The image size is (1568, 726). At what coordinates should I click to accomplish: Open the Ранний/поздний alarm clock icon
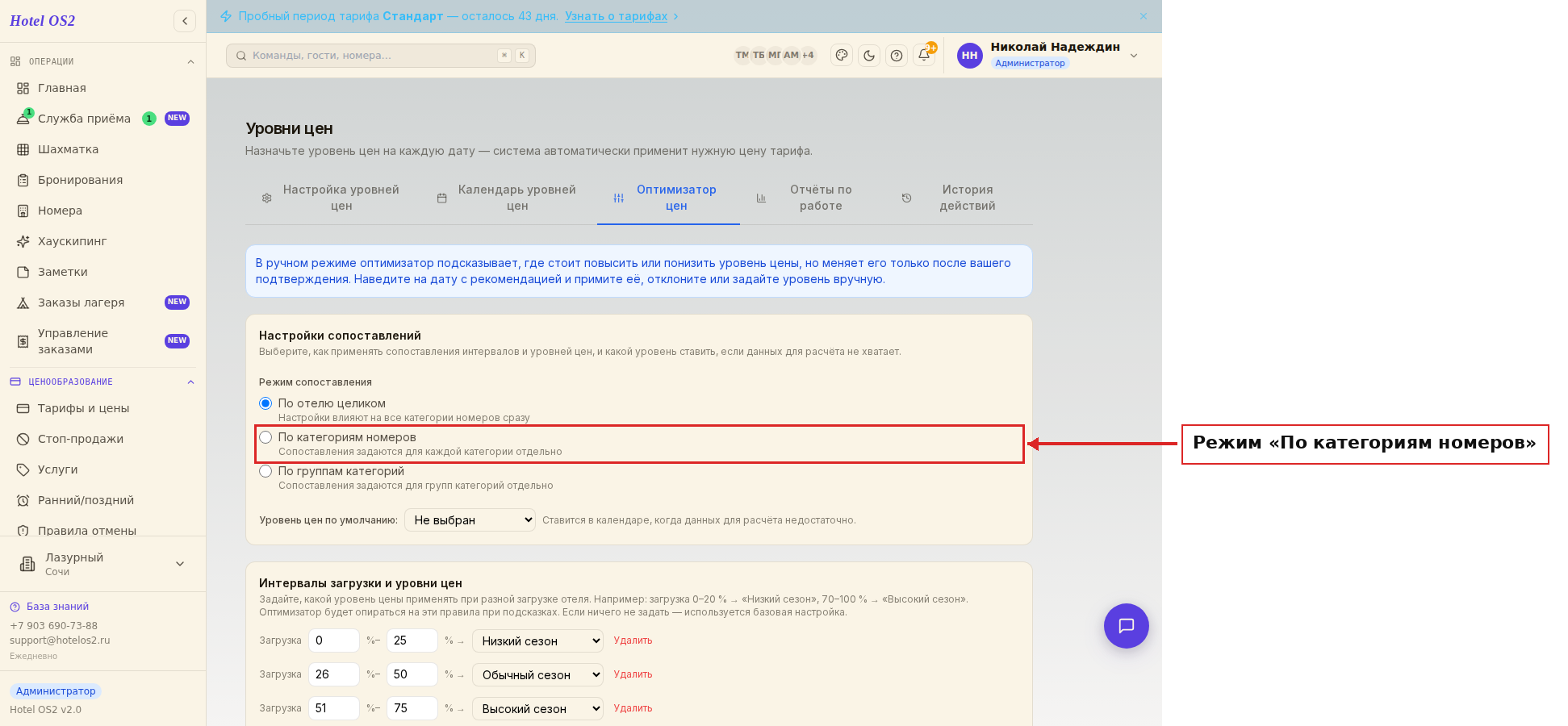[23, 500]
